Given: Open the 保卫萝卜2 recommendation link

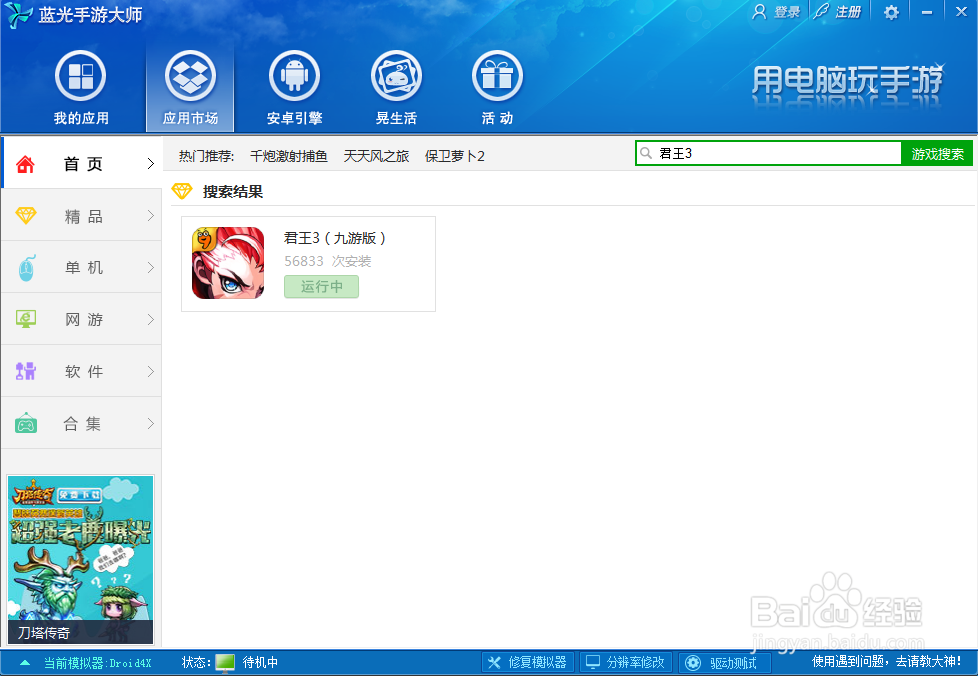Looking at the screenshot, I should click(455, 156).
